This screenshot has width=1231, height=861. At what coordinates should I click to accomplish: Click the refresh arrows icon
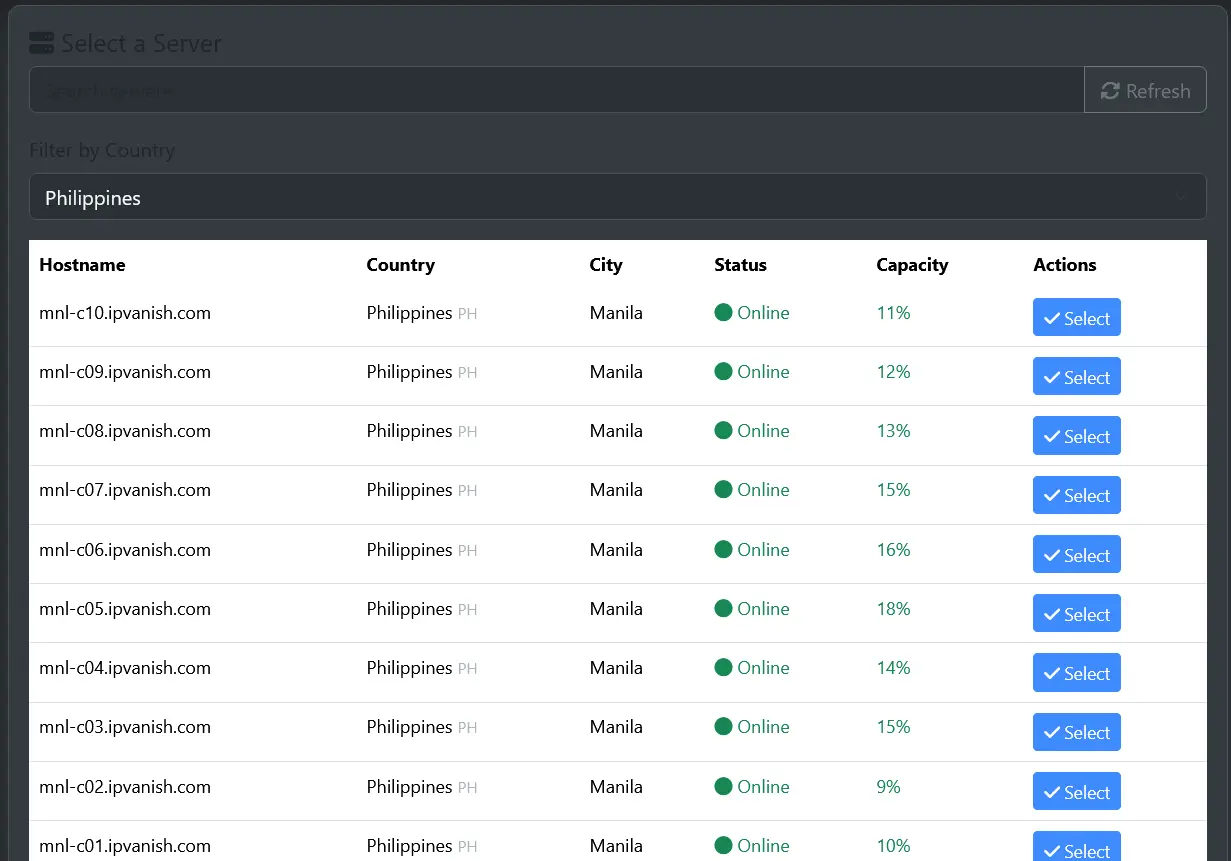click(x=1110, y=91)
